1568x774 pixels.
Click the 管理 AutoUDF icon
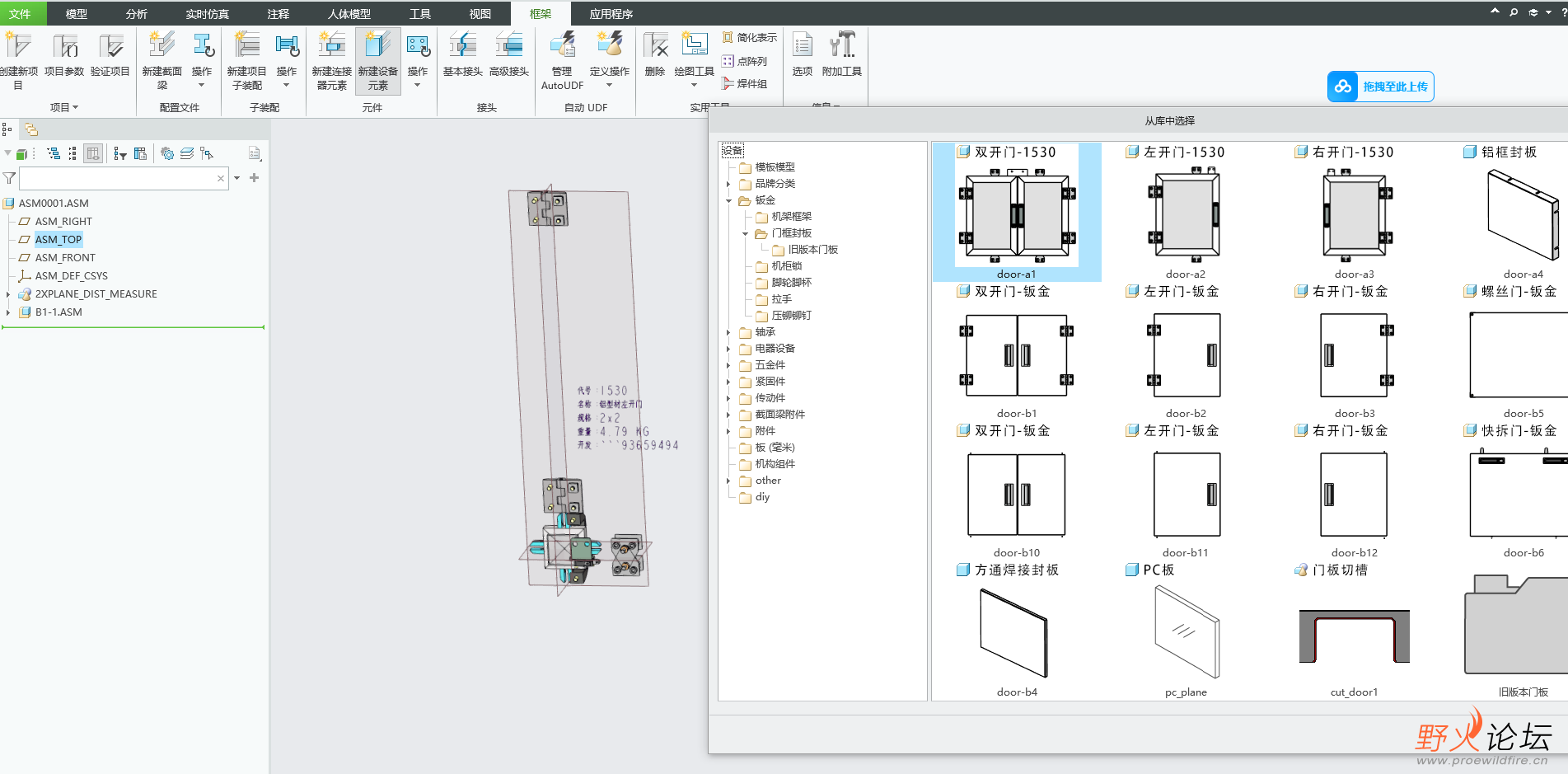[562, 60]
